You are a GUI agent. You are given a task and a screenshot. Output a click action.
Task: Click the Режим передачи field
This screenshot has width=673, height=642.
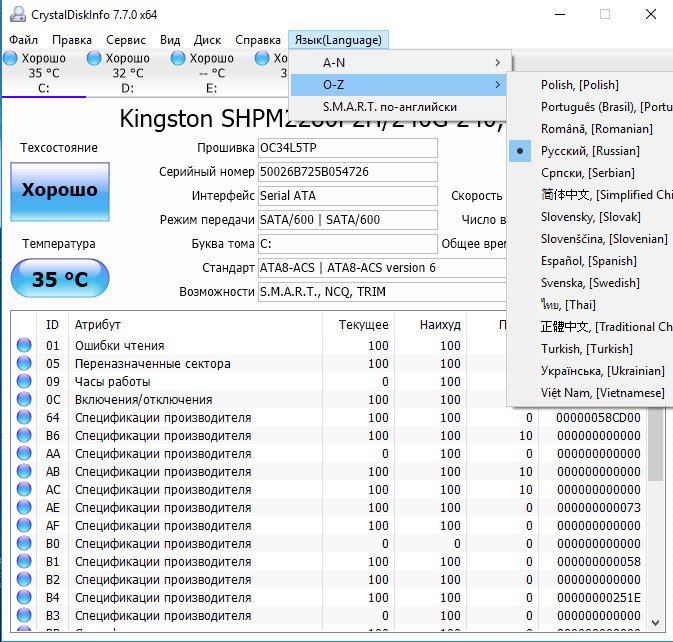tap(348, 220)
